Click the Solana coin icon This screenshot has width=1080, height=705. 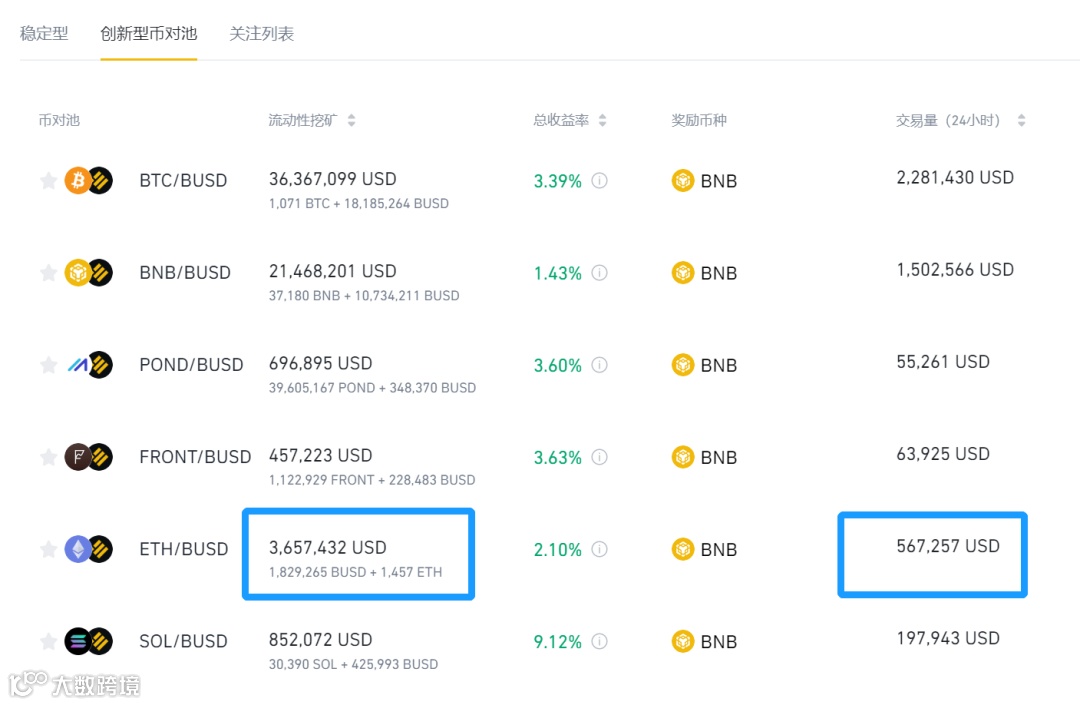[78, 642]
